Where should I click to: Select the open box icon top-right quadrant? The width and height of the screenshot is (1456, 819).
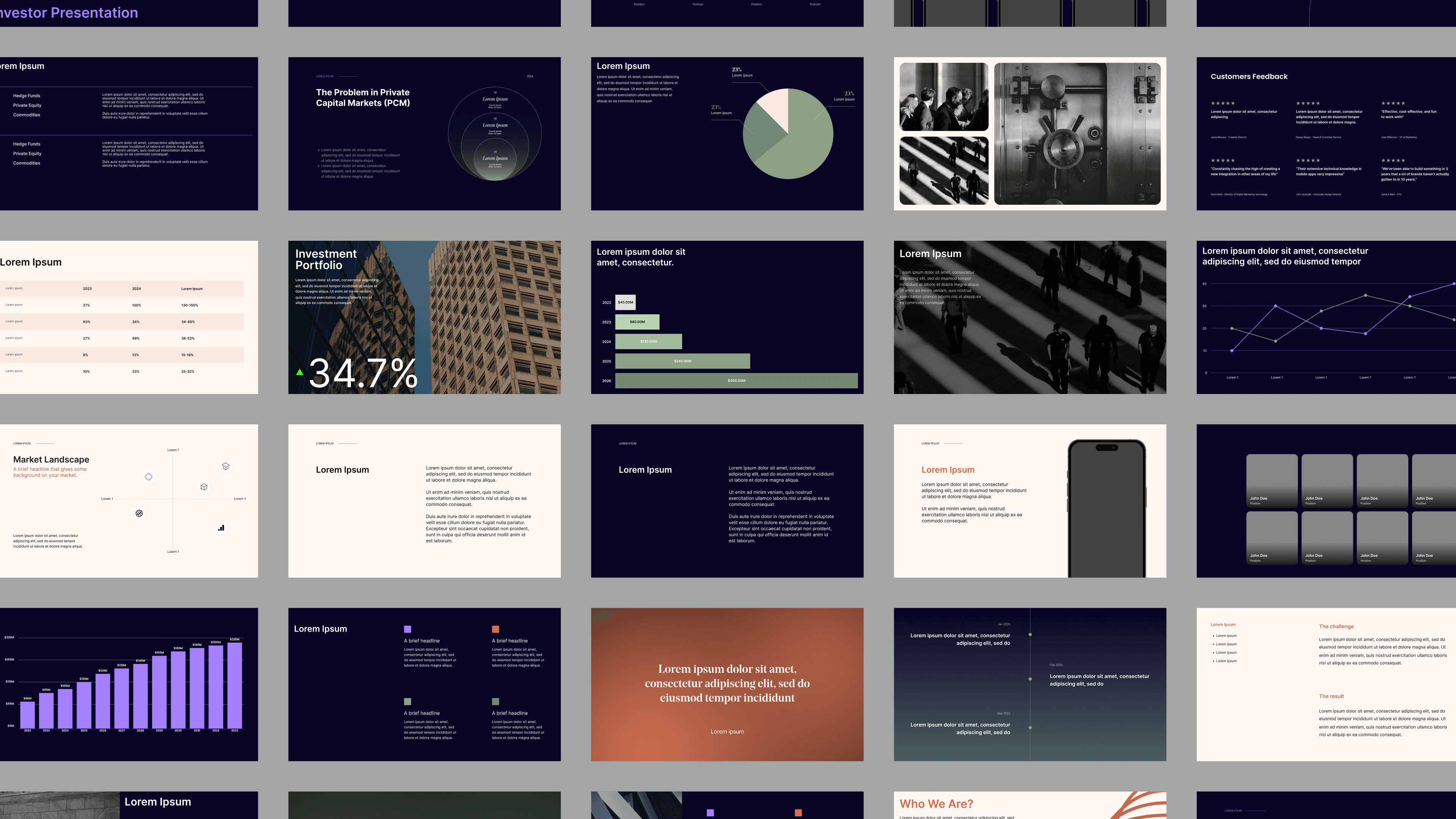[226, 466]
